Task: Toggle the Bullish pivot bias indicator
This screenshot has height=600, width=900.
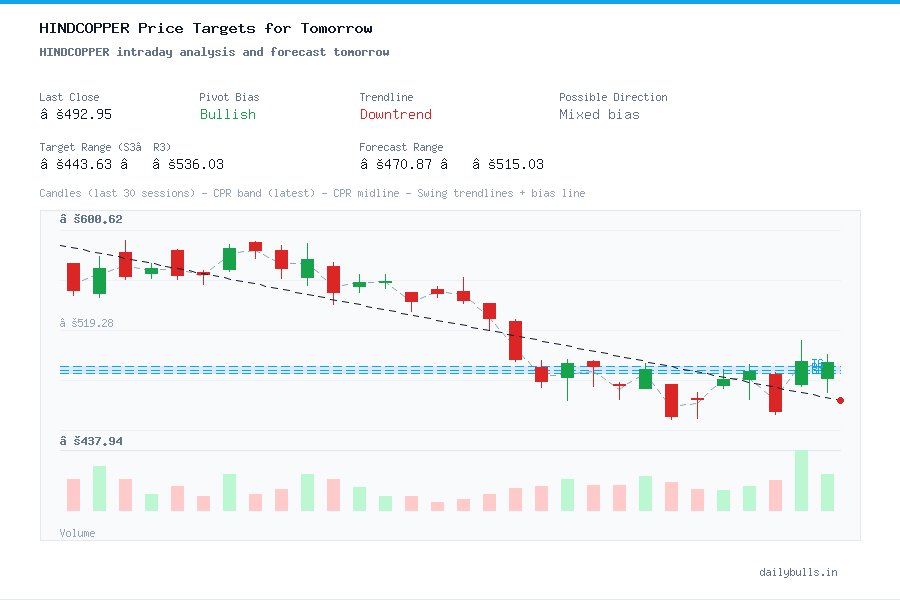Action: (227, 115)
